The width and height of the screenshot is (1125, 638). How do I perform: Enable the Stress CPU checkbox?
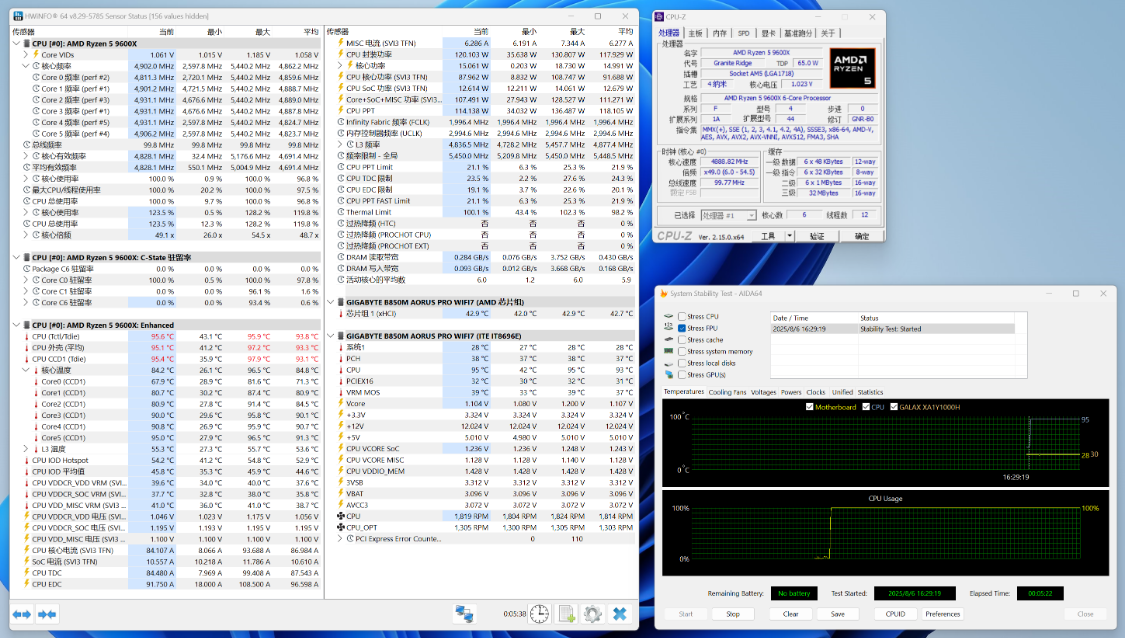682,317
